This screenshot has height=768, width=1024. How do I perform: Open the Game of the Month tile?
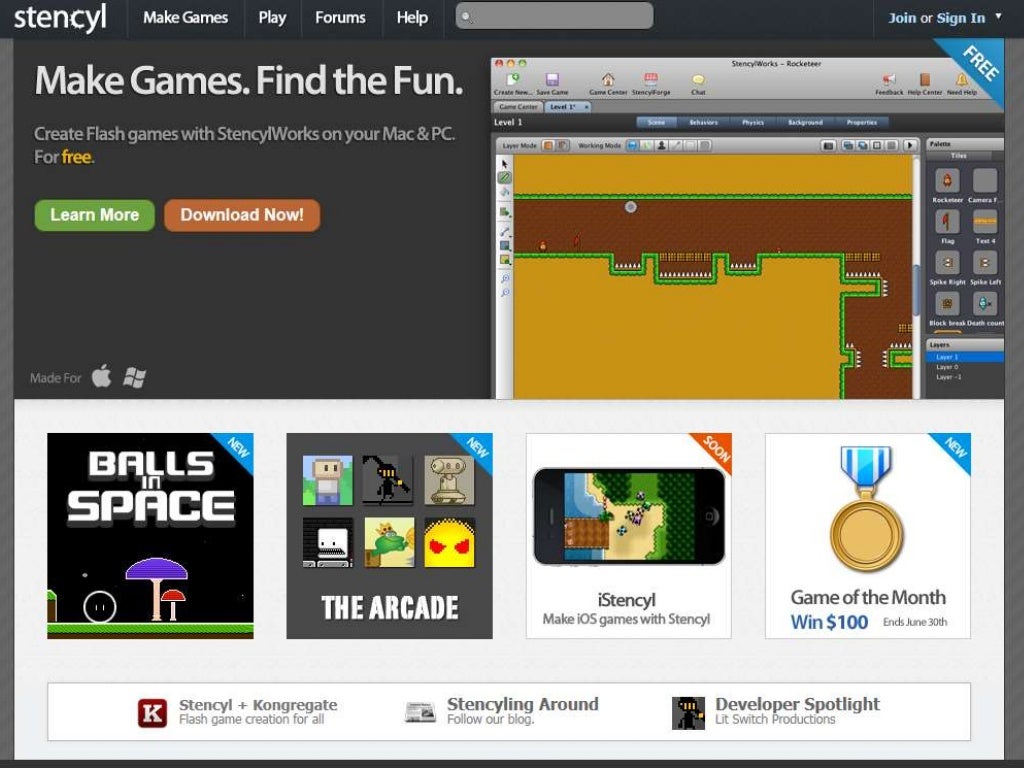[x=868, y=536]
